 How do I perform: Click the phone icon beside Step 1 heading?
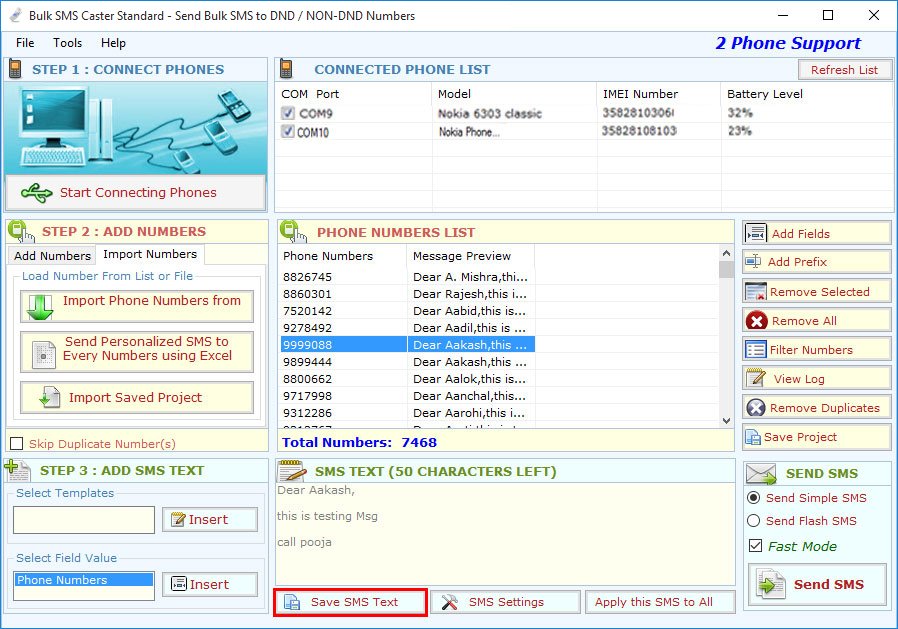point(15,69)
